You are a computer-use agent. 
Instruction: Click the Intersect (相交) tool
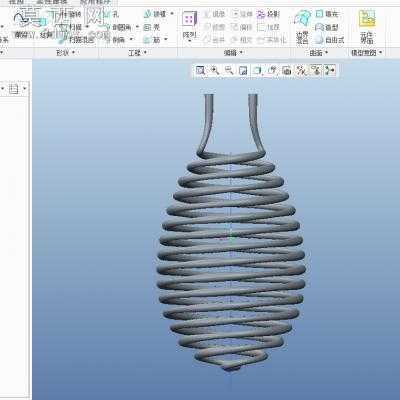pyautogui.click(x=242, y=40)
